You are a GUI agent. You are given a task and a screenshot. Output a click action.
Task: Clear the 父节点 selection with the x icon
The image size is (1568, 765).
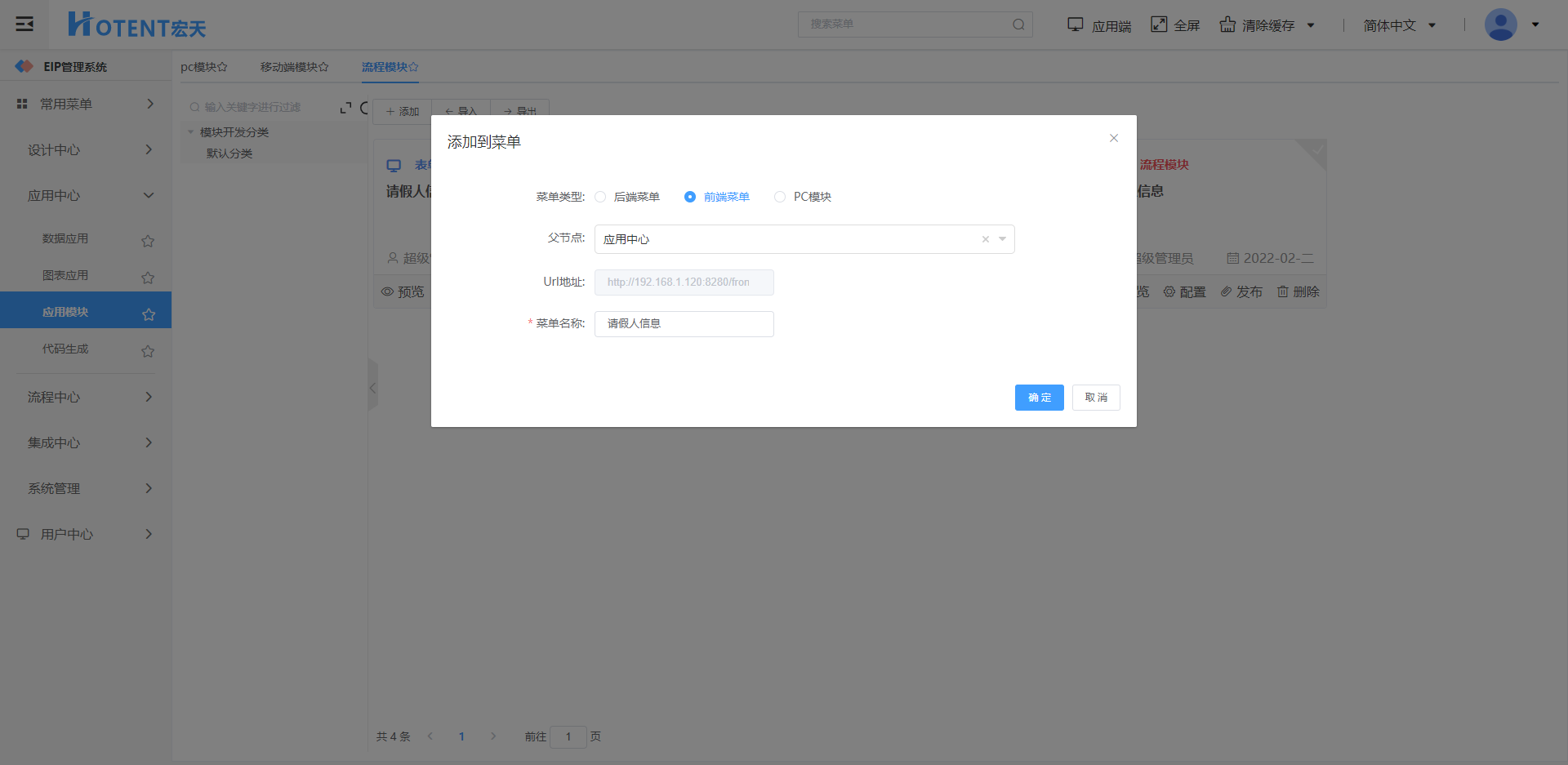click(985, 239)
